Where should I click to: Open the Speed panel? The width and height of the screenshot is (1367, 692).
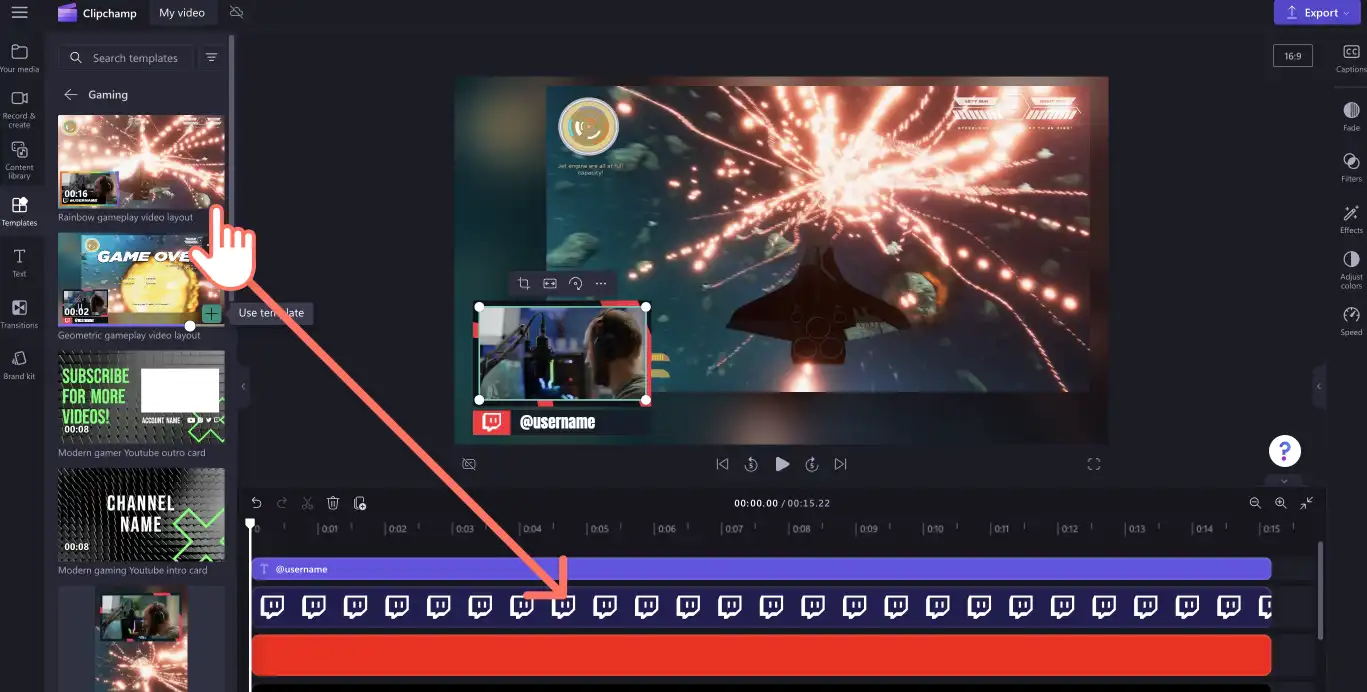click(x=1351, y=321)
